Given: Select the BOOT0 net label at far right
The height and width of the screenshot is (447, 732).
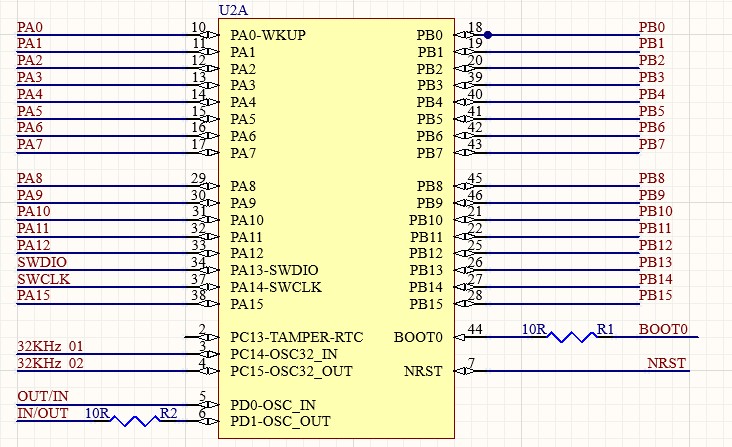Looking at the screenshot, I should pyautogui.click(x=664, y=329).
